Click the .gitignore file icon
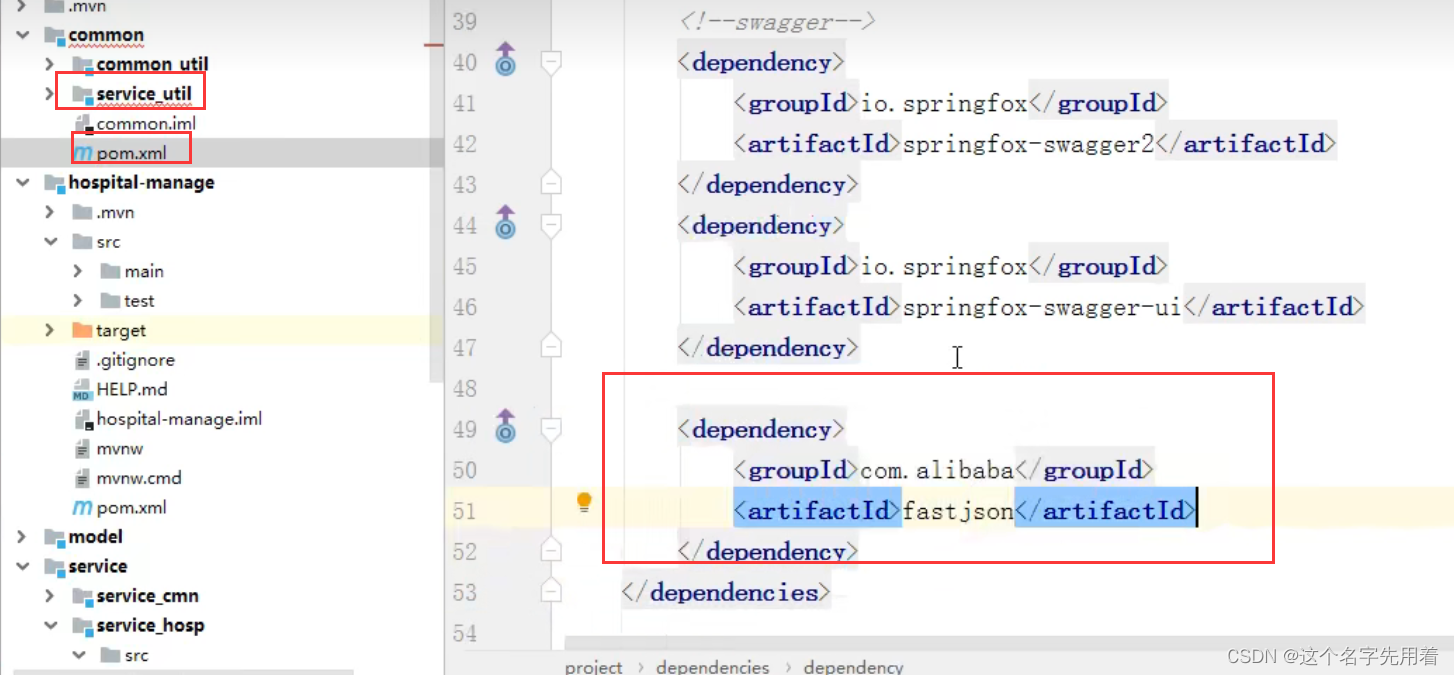The image size is (1454, 675). click(x=83, y=360)
